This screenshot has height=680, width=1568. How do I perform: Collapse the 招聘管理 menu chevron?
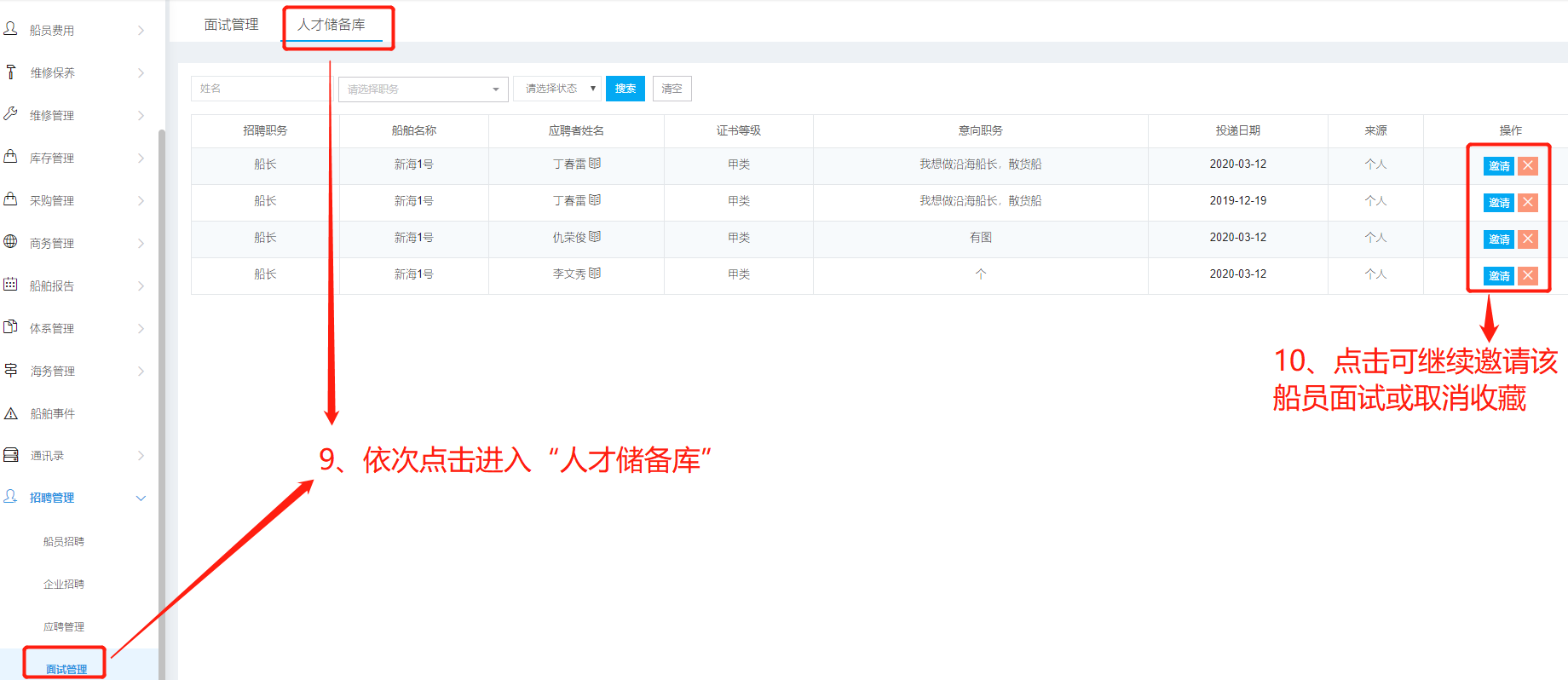coord(141,498)
